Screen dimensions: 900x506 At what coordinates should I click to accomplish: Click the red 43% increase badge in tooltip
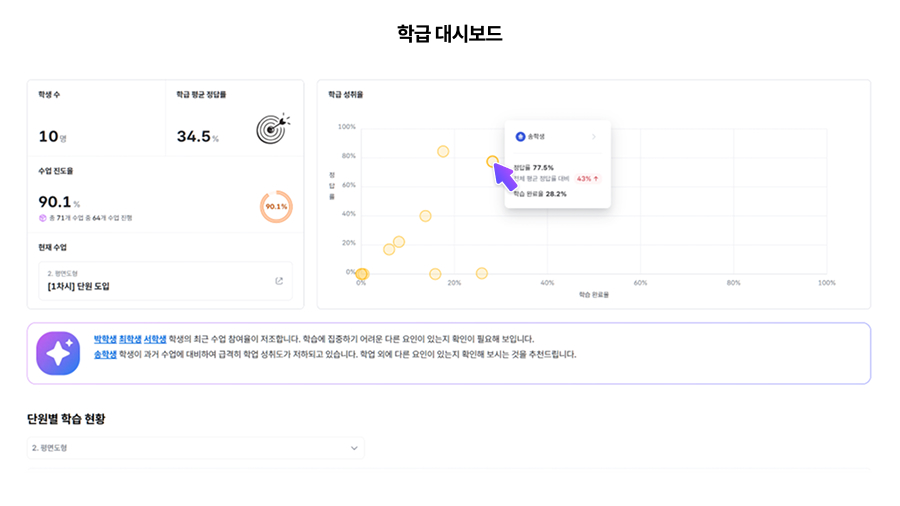[588, 178]
